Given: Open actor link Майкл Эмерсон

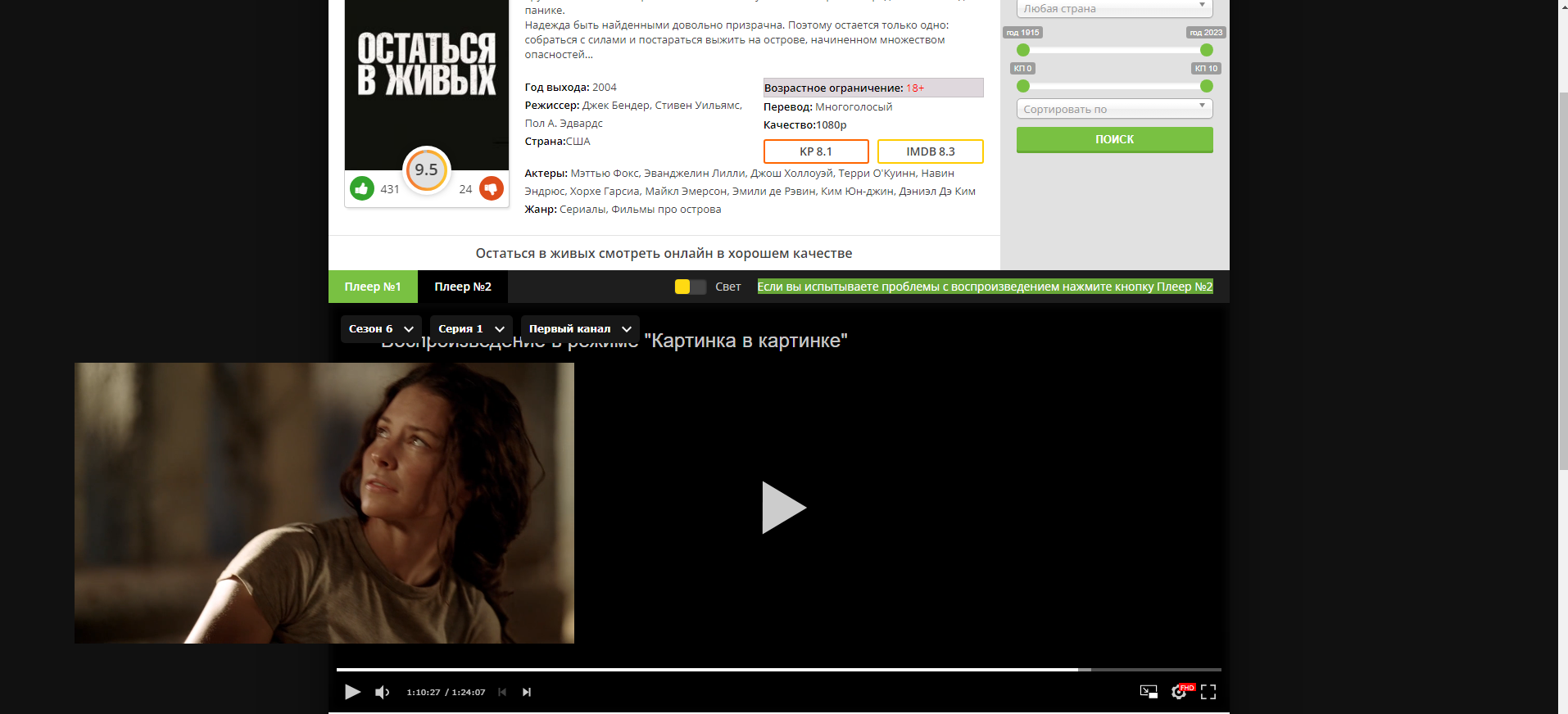Looking at the screenshot, I should [686, 192].
